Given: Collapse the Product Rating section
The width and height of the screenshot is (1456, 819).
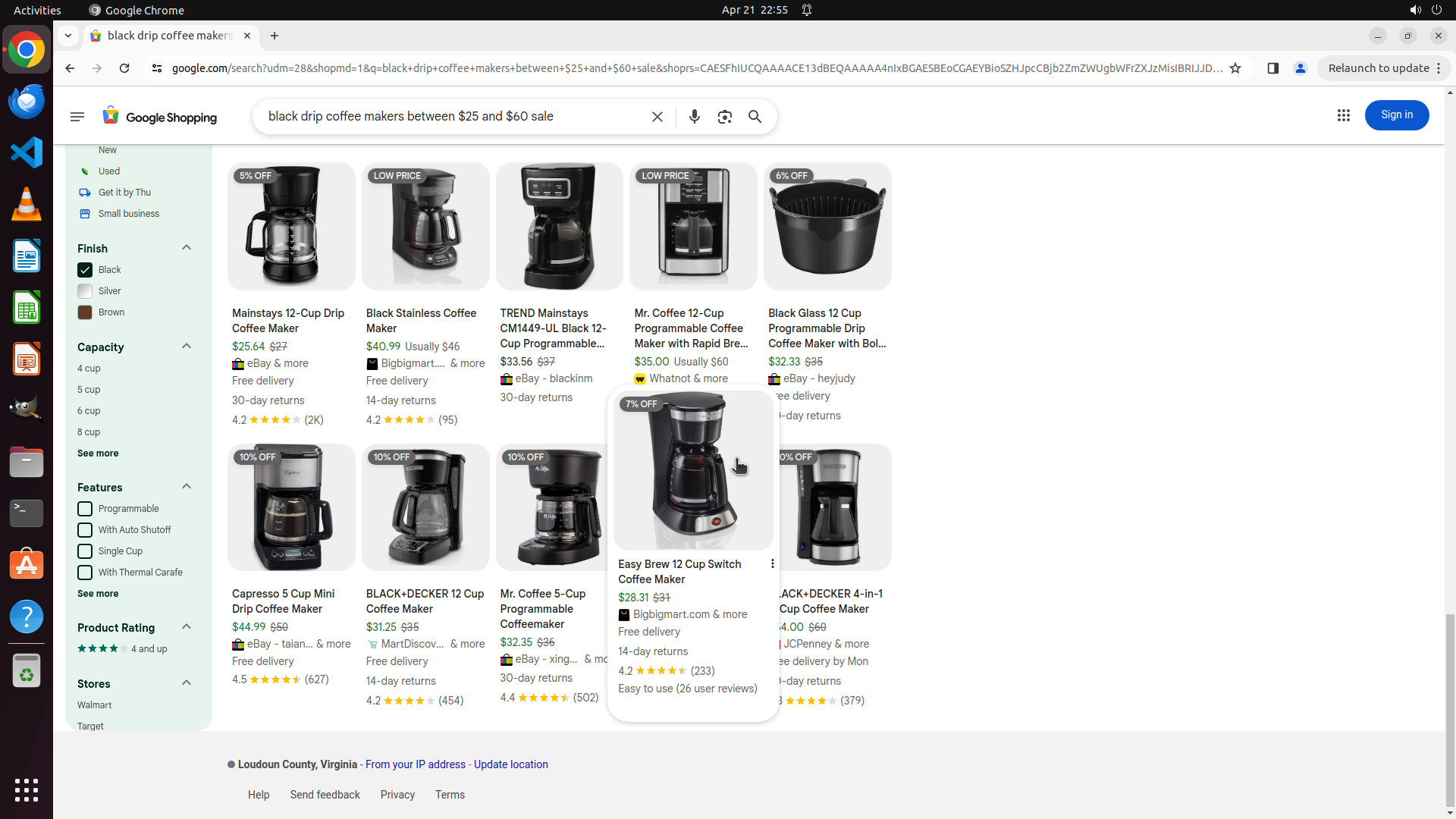Looking at the screenshot, I should pos(186,627).
